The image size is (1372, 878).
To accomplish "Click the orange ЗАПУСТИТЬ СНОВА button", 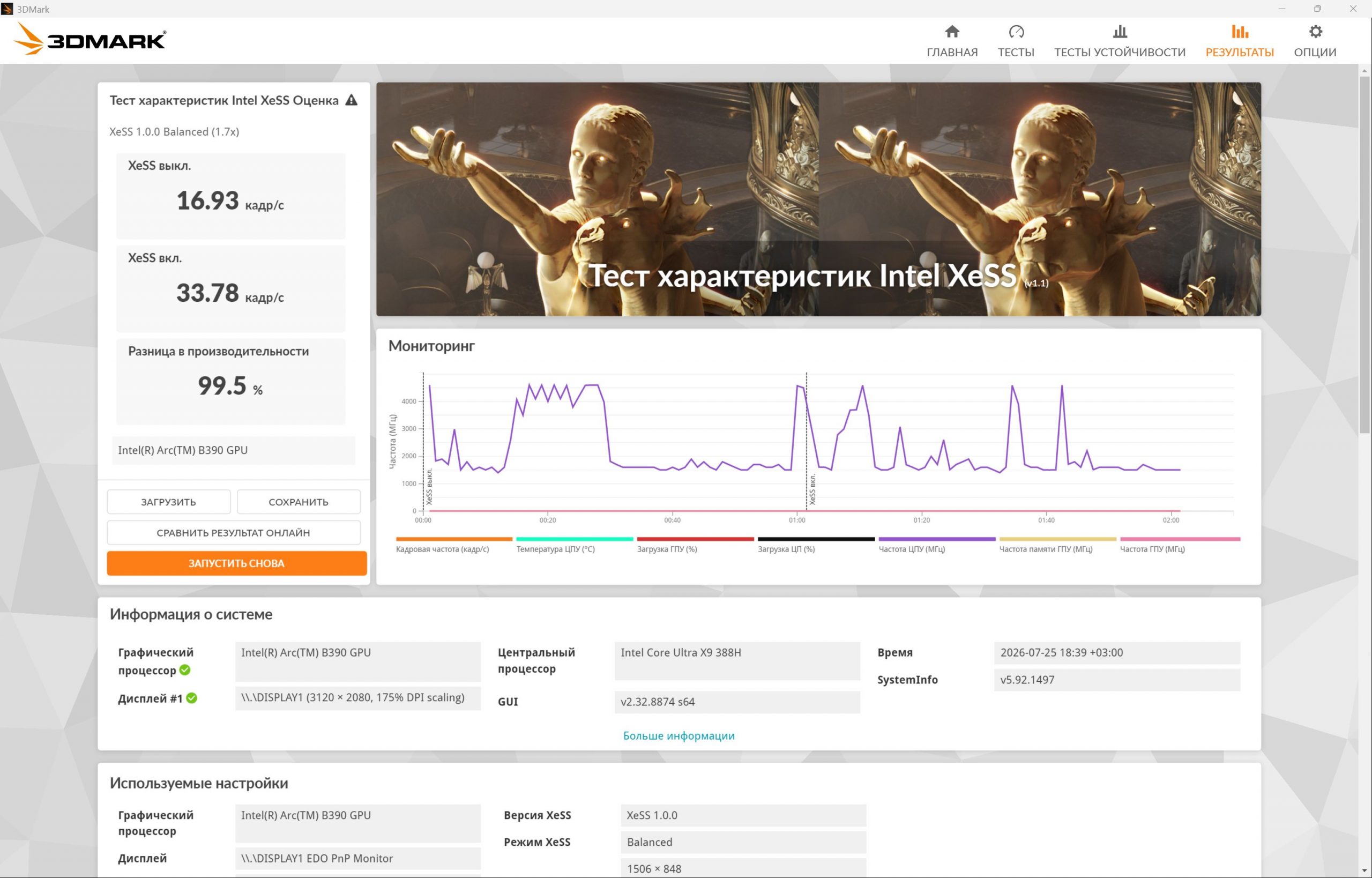I will tap(236, 563).
